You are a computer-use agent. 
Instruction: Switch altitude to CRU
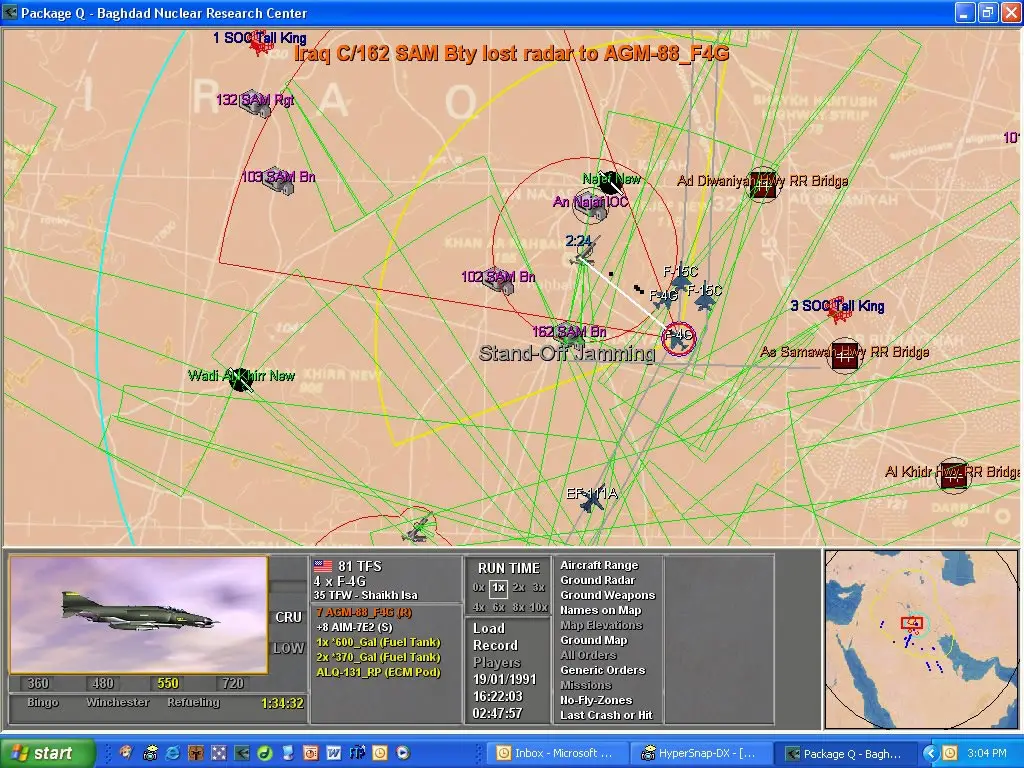288,617
